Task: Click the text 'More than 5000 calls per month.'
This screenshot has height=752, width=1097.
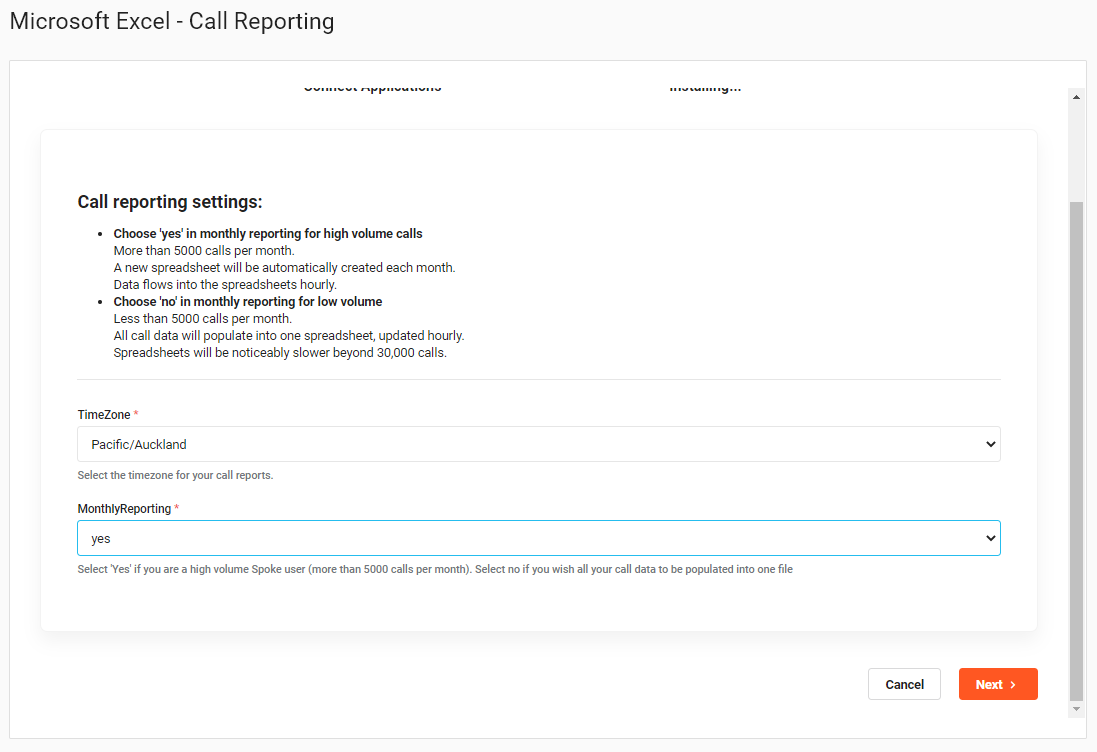Action: pos(204,250)
